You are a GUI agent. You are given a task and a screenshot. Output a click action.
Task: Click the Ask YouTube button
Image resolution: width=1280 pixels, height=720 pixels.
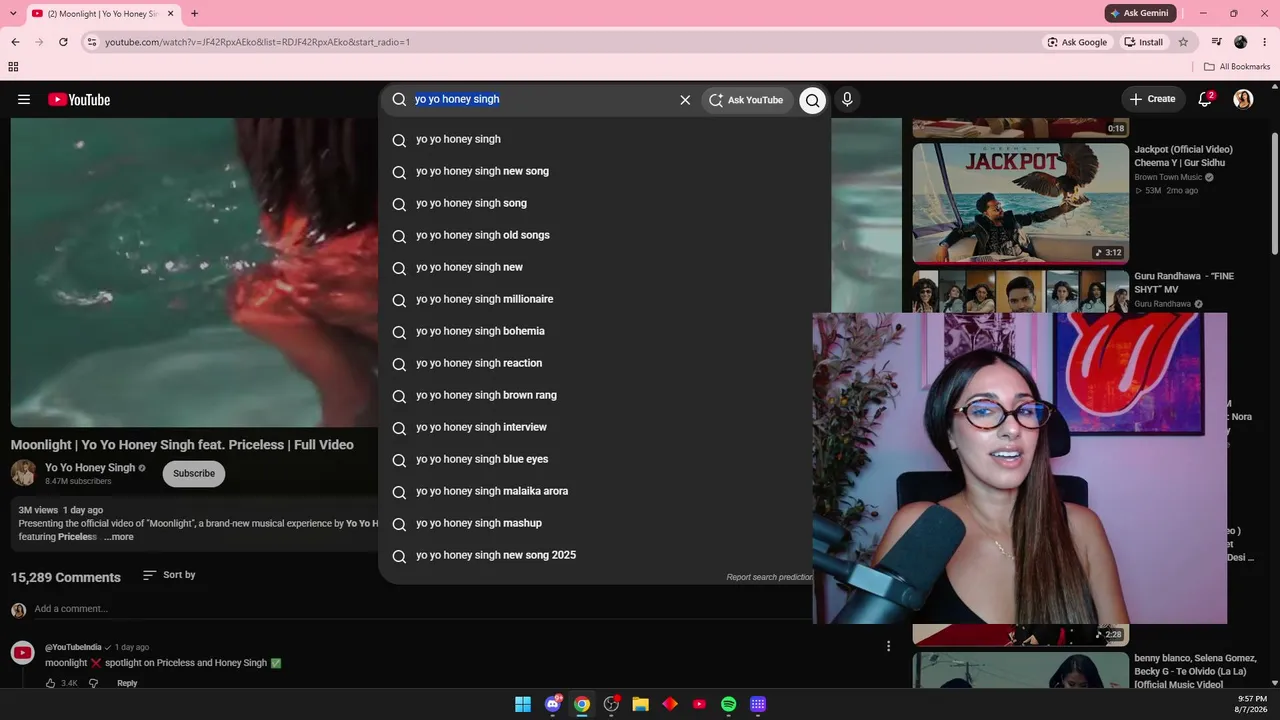coord(746,100)
